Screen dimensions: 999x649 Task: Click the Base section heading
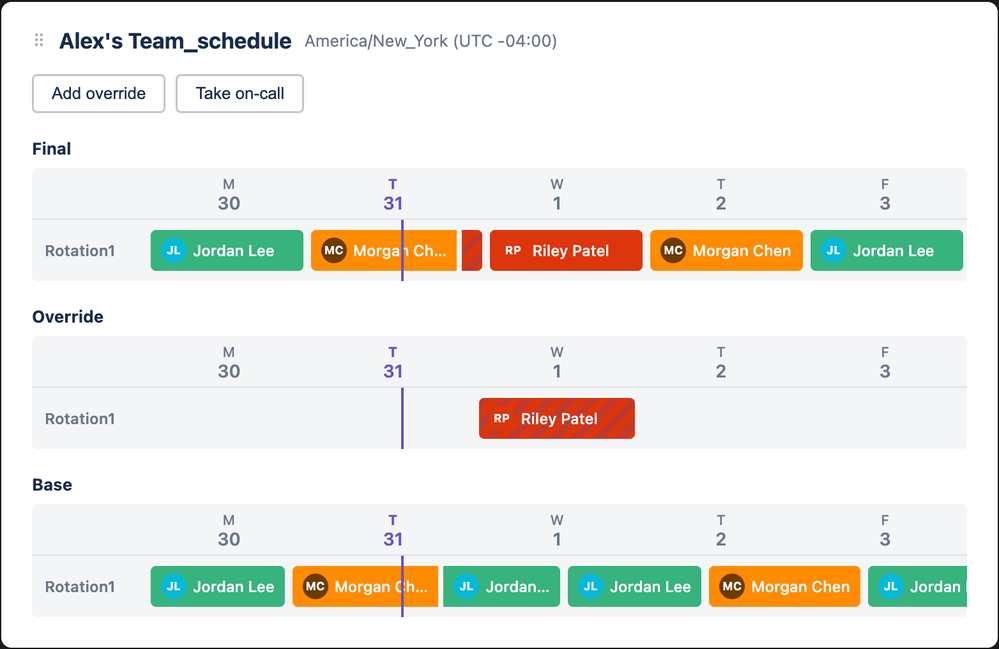point(52,485)
